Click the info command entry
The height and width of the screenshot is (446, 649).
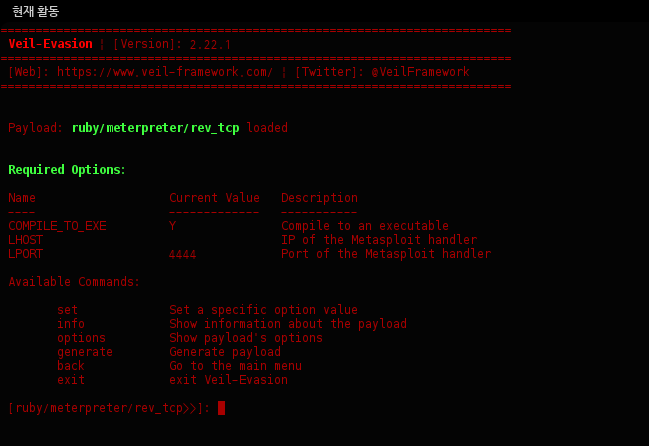pos(71,324)
